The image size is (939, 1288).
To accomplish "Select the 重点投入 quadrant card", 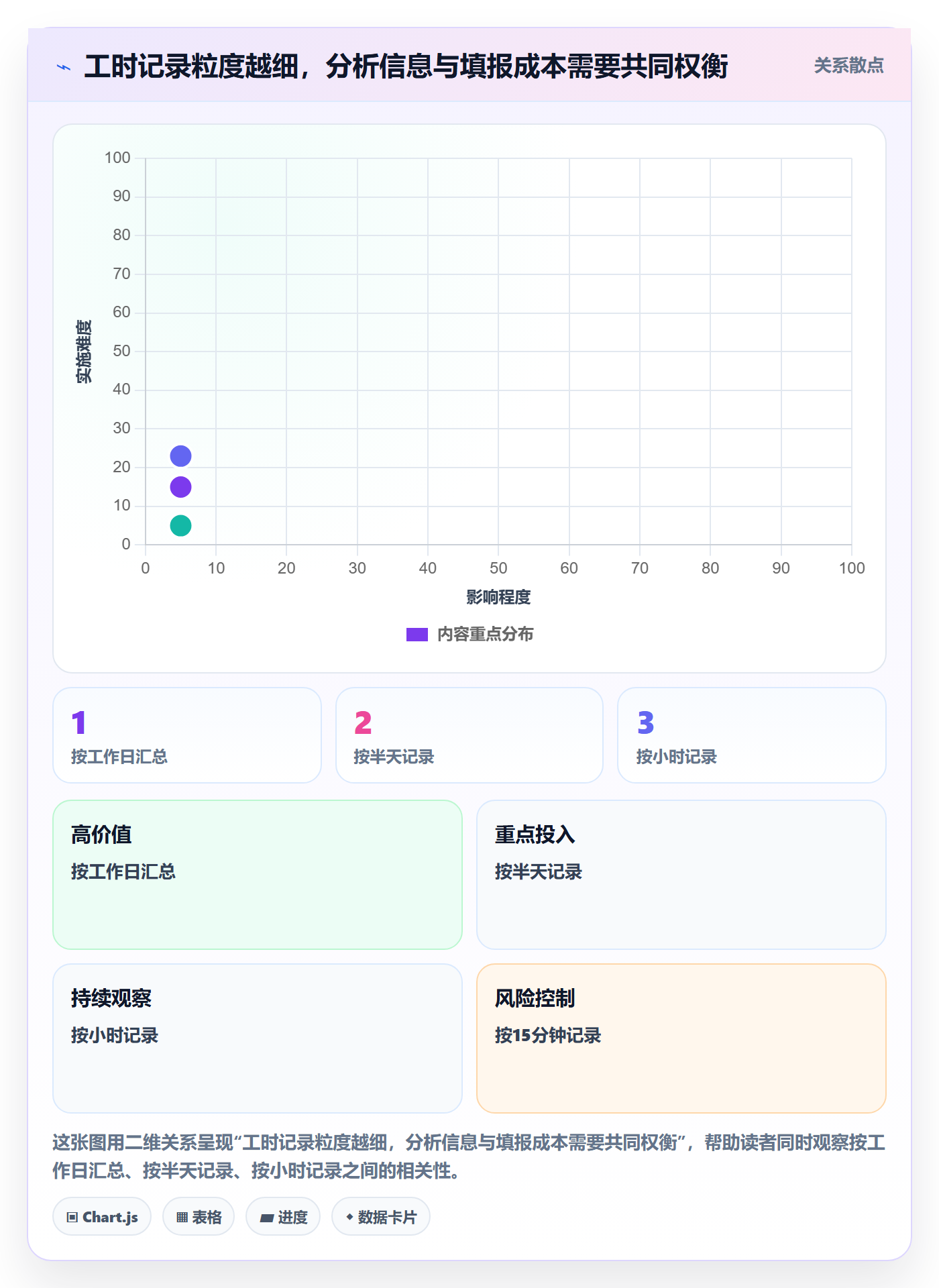I will pyautogui.click(x=681, y=875).
